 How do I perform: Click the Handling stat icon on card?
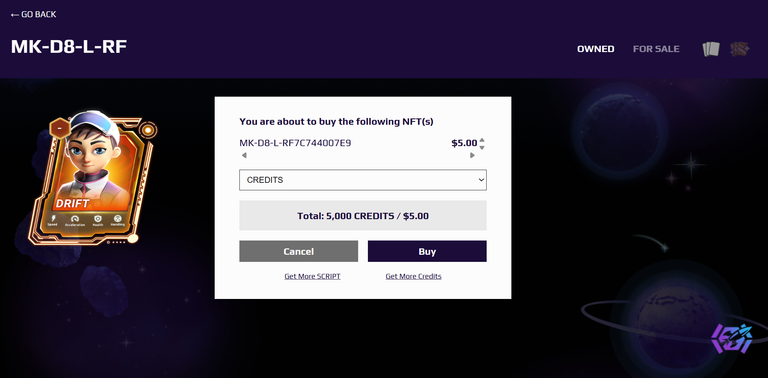pyautogui.click(x=118, y=218)
